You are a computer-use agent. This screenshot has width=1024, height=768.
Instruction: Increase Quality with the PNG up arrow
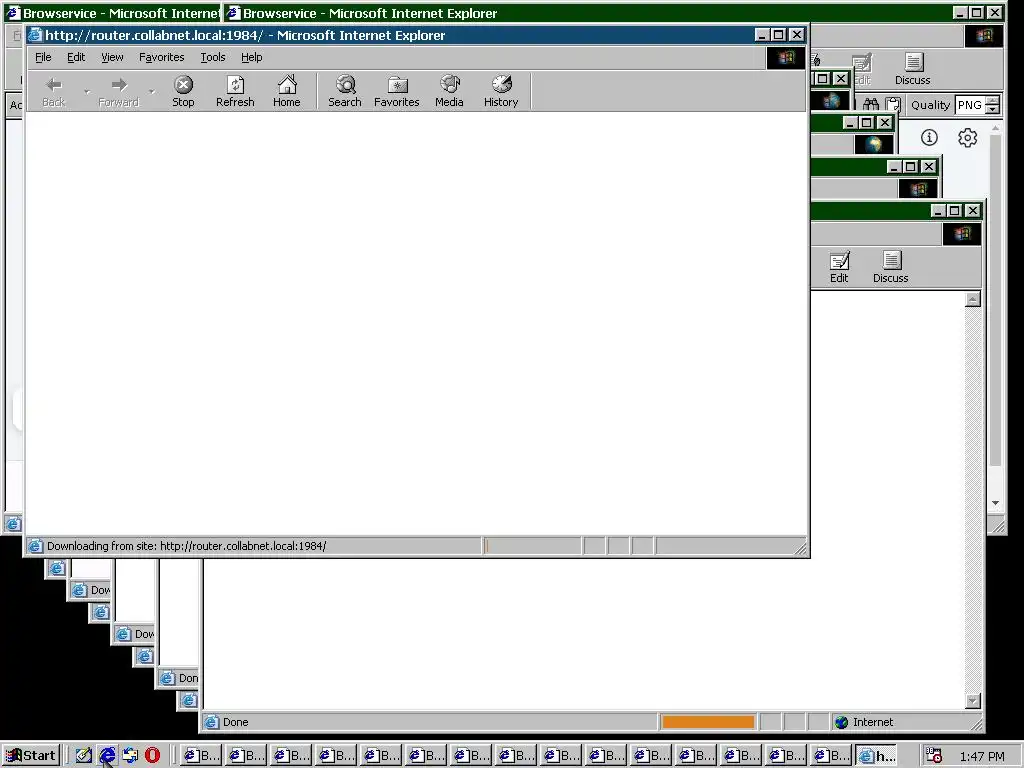tap(993, 100)
